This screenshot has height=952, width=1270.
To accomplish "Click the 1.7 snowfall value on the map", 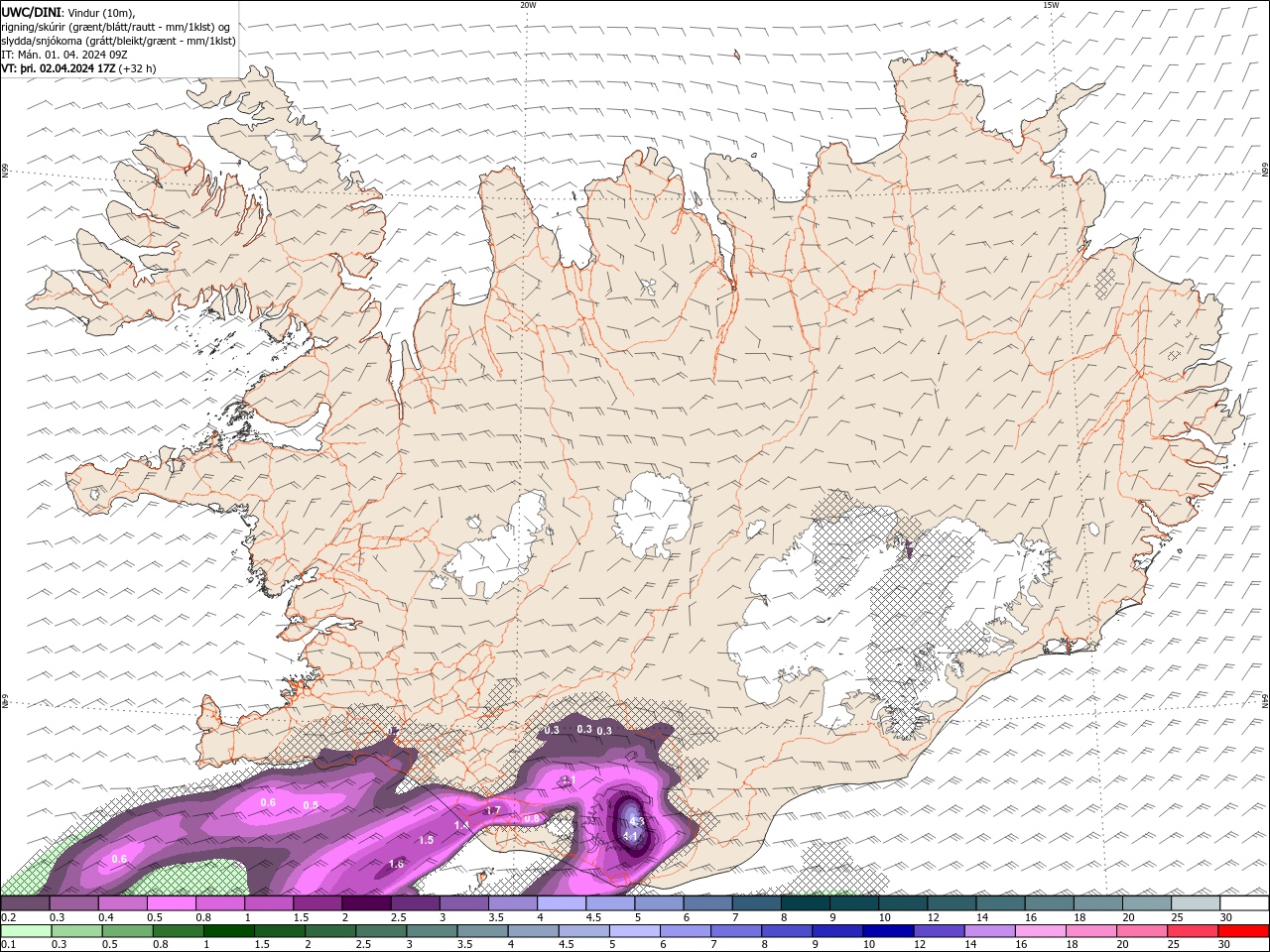I will pyautogui.click(x=493, y=811).
